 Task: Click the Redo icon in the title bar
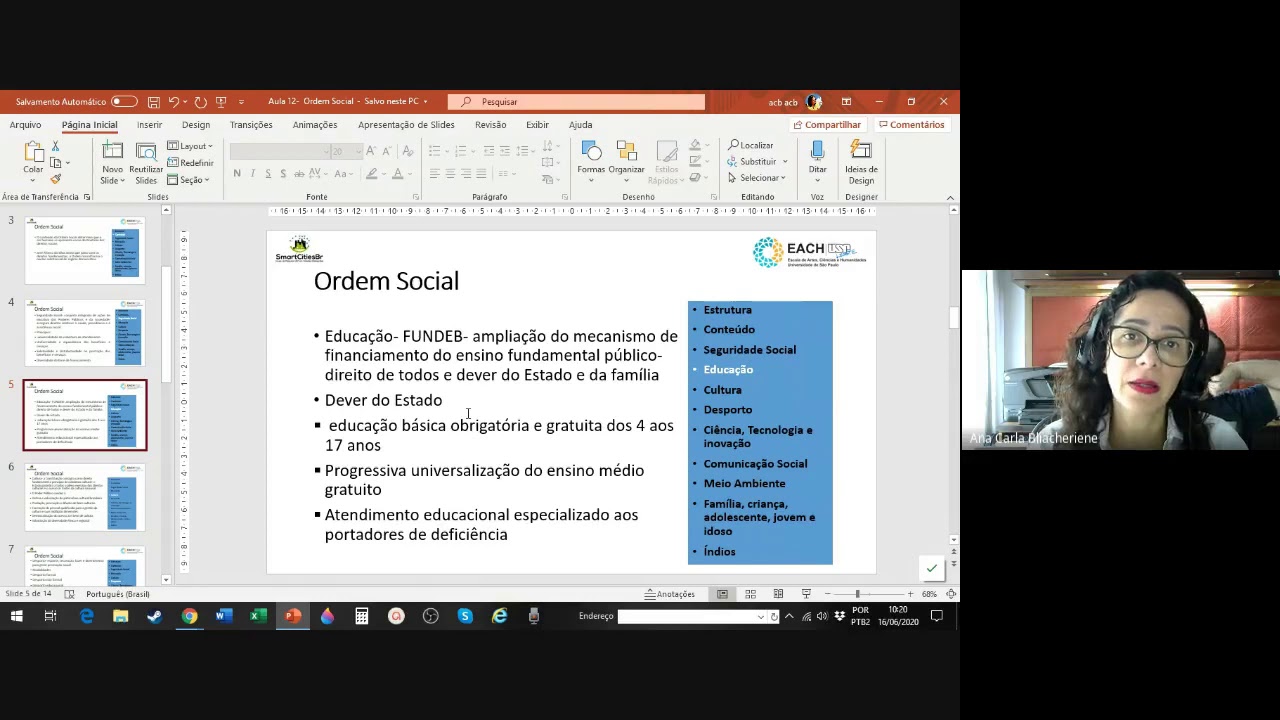200,102
